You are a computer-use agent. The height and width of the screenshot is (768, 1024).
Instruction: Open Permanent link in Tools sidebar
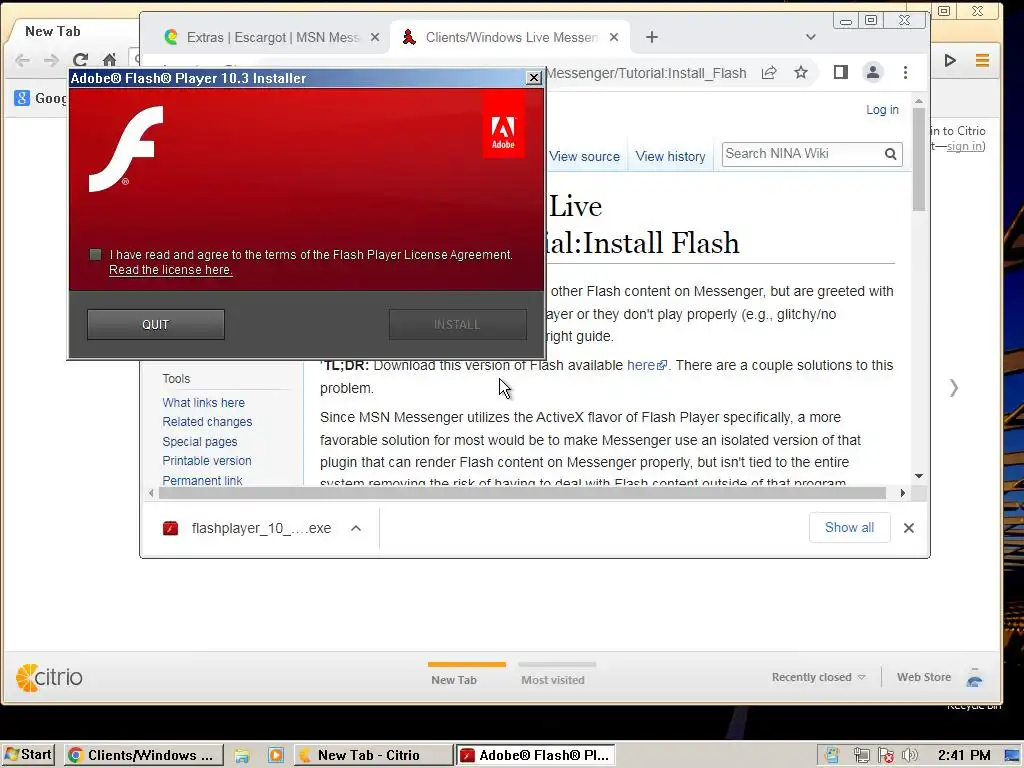coord(202,480)
